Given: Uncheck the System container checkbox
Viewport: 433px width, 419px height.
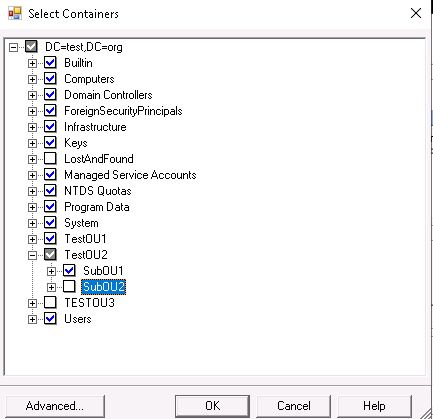Looking at the screenshot, I should pos(50,222).
